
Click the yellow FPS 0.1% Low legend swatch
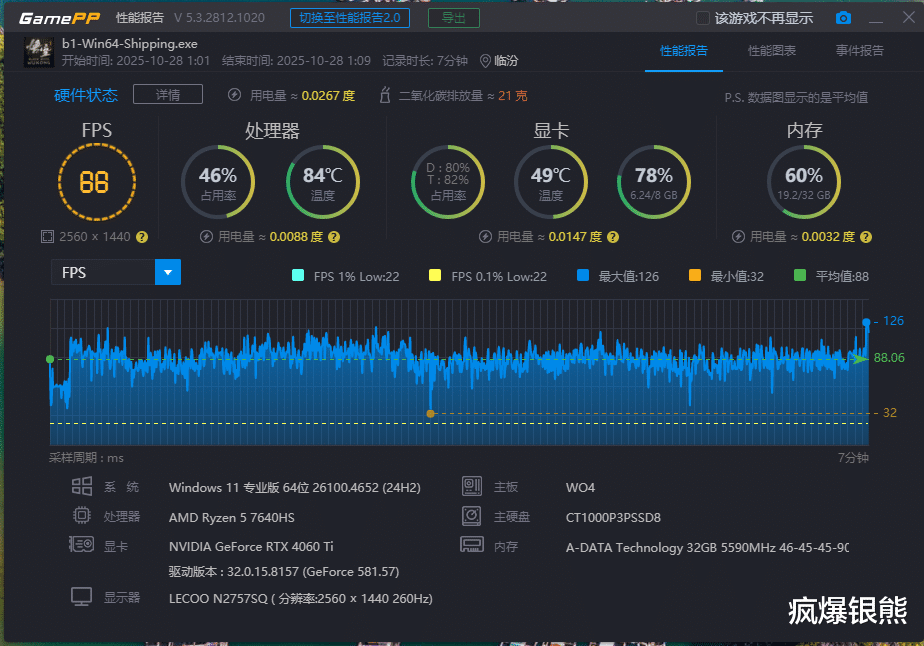pos(435,275)
